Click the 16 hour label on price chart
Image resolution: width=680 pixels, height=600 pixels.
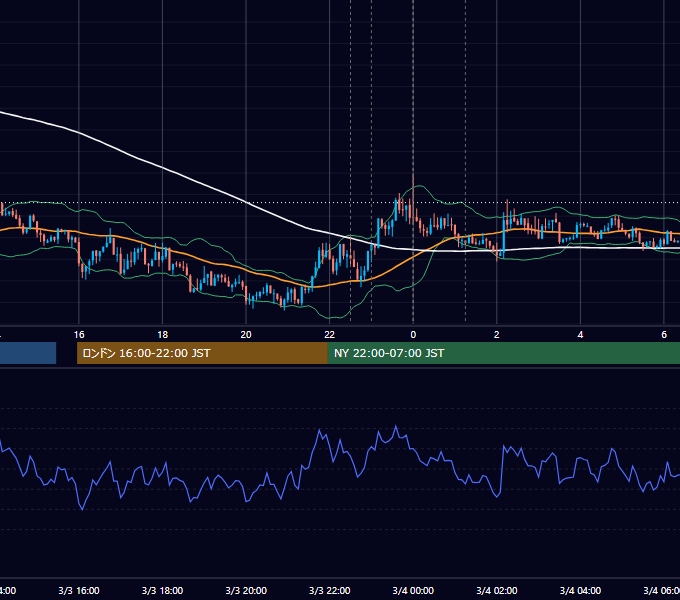pyautogui.click(x=79, y=335)
